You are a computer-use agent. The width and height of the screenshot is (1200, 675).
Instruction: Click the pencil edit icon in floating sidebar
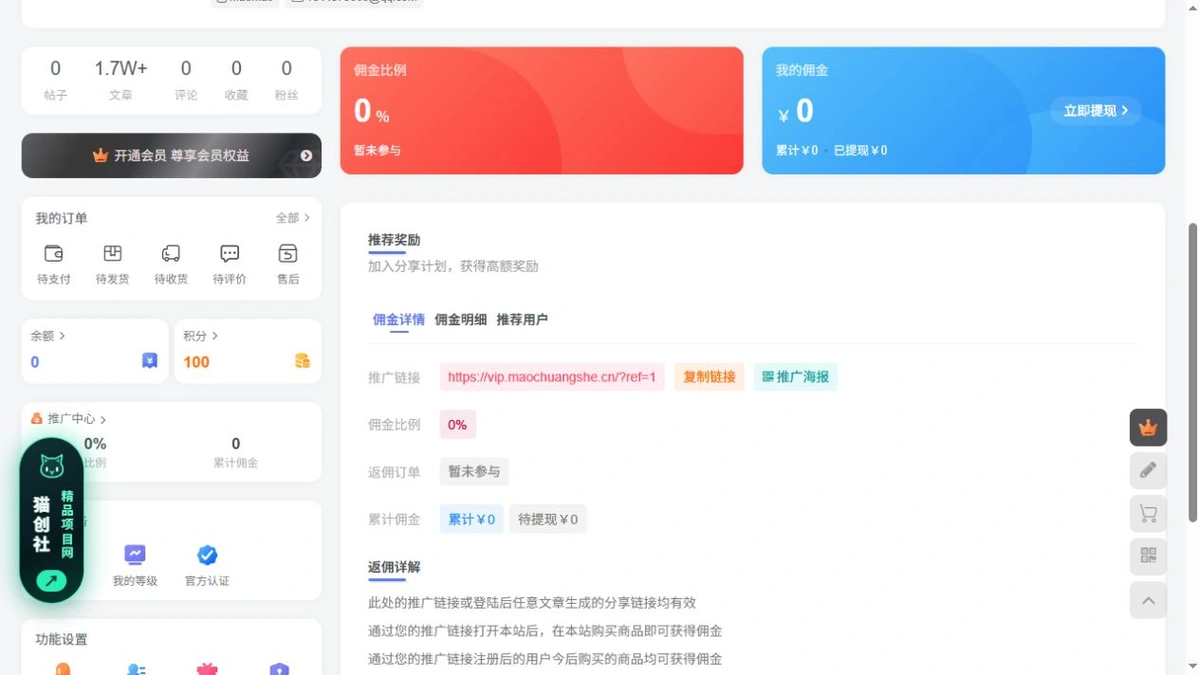(x=1148, y=470)
